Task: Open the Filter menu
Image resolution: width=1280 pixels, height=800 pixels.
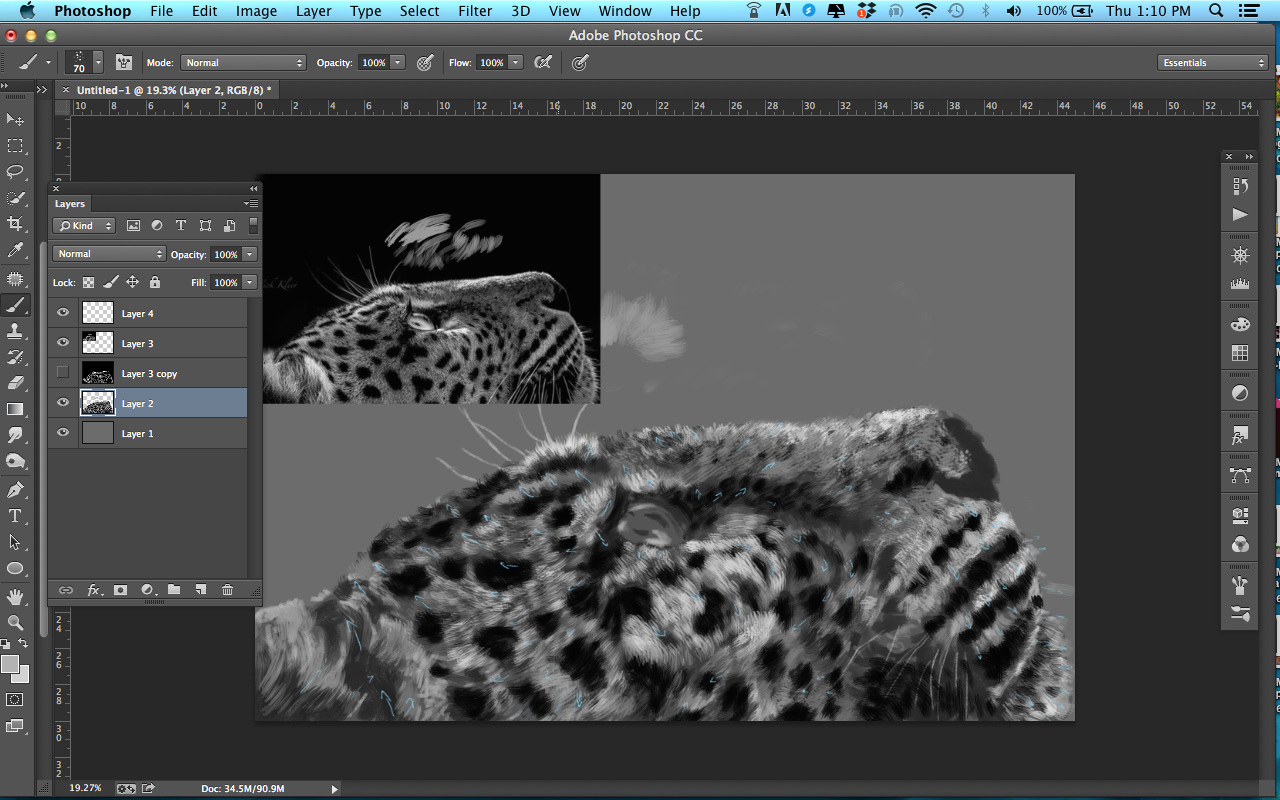Action: tap(475, 11)
